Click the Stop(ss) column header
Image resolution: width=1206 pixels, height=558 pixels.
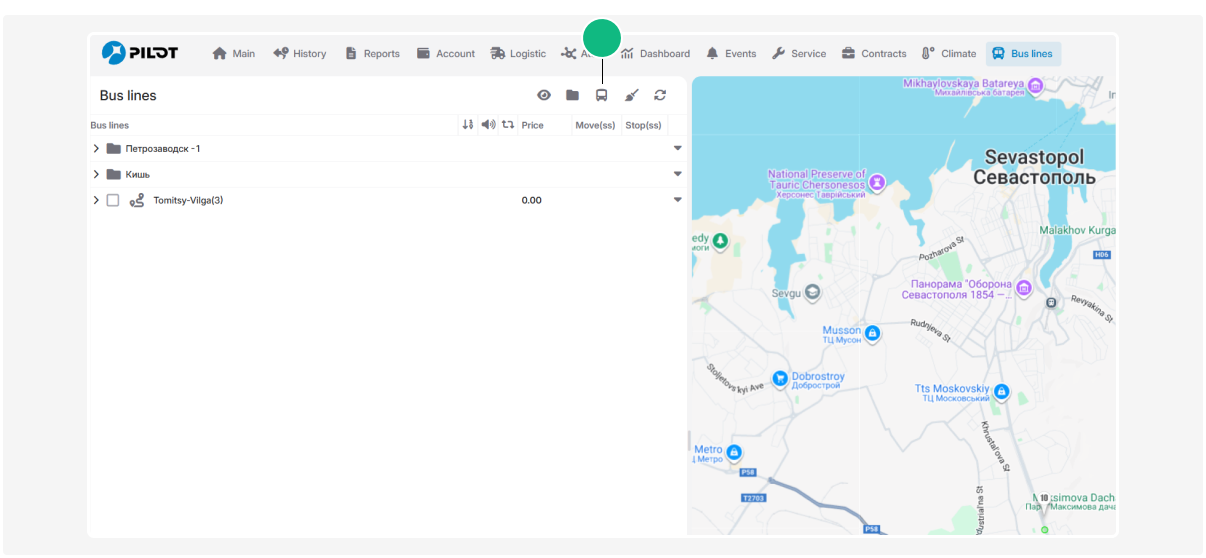pyautogui.click(x=643, y=125)
